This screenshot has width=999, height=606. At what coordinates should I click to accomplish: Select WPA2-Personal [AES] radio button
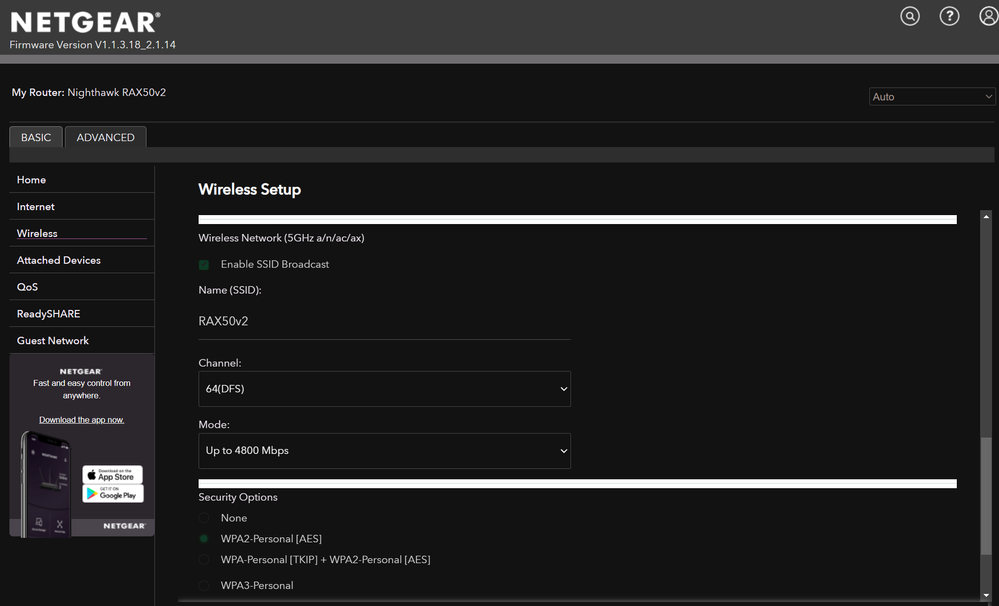point(204,539)
